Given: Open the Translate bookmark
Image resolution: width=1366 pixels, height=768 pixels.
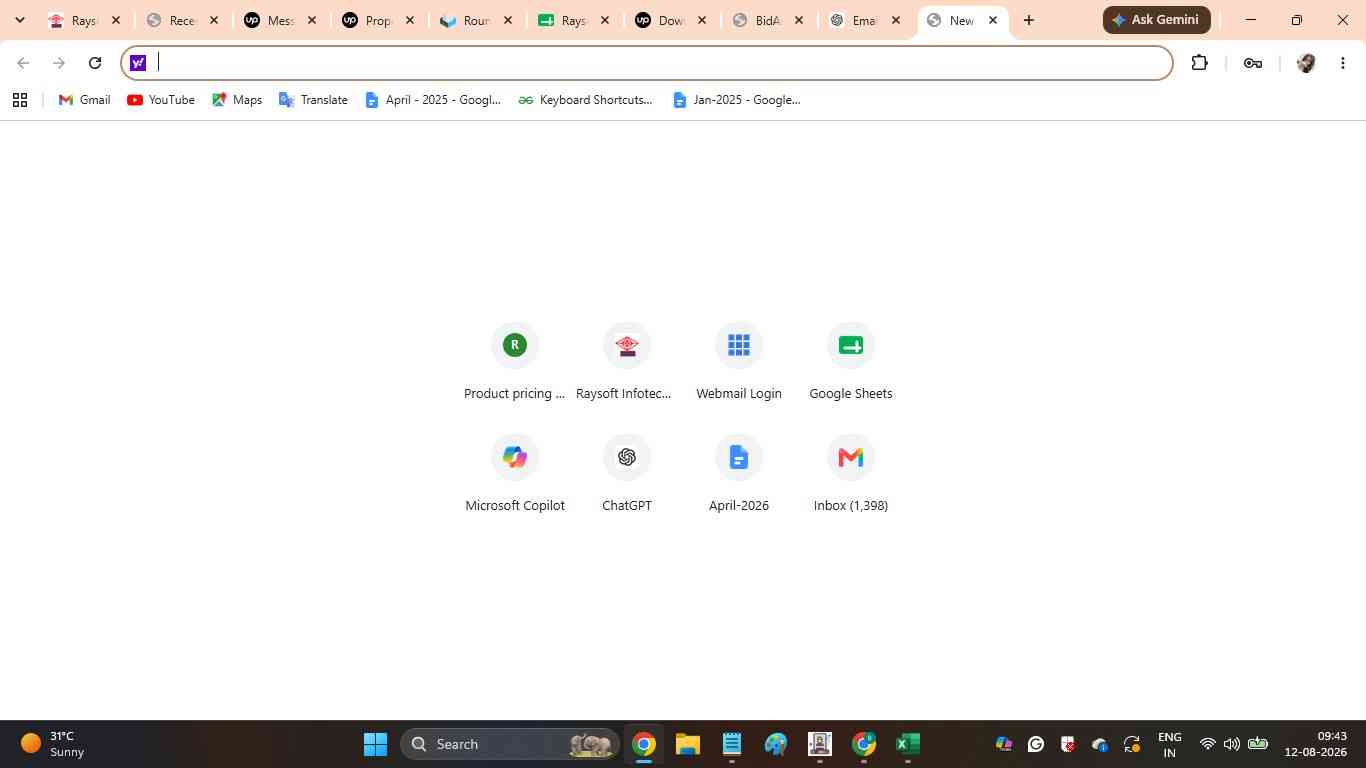Looking at the screenshot, I should [313, 100].
